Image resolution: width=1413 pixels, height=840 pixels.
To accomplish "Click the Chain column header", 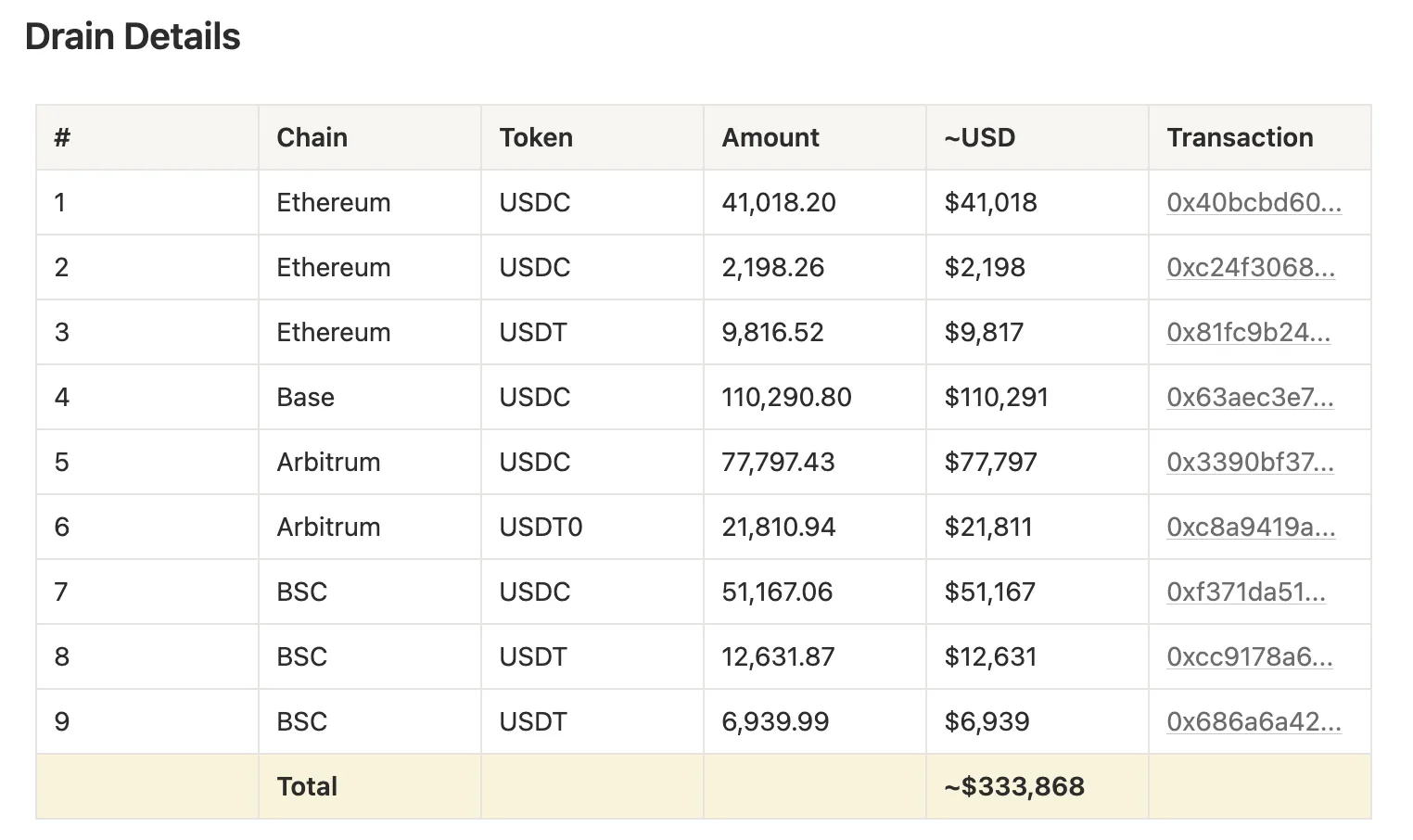I will (312, 137).
